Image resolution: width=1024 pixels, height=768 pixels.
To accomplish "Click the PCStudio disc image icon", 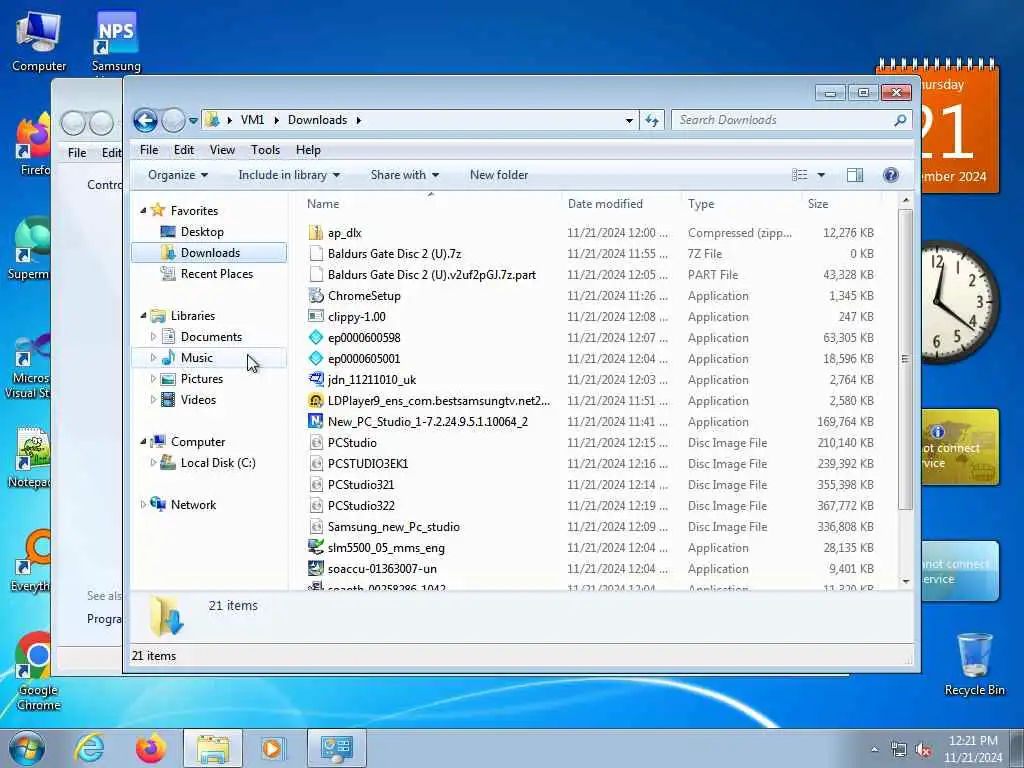I will point(315,442).
